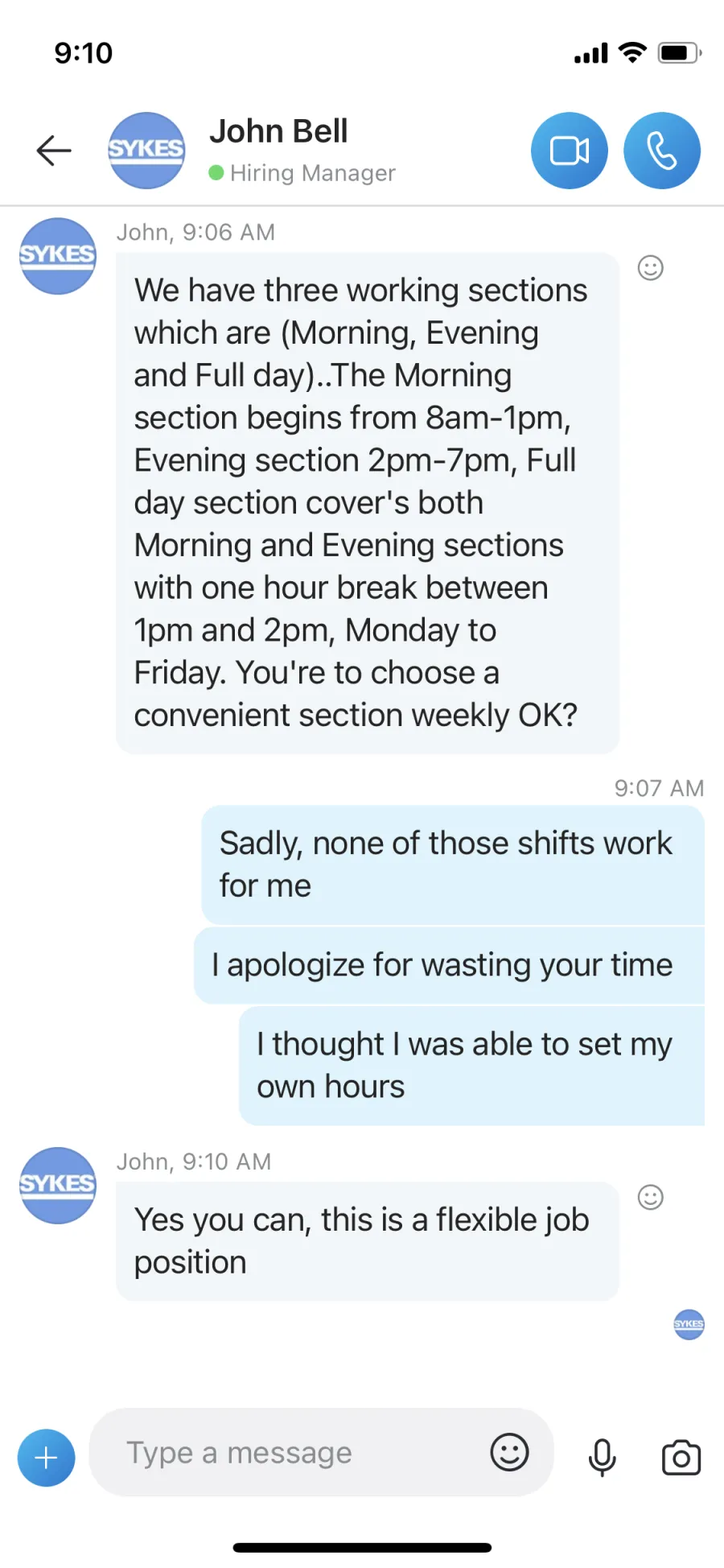Select the 'Sadly, none of those shifts' message
This screenshot has width=724, height=1568.
tap(453, 864)
